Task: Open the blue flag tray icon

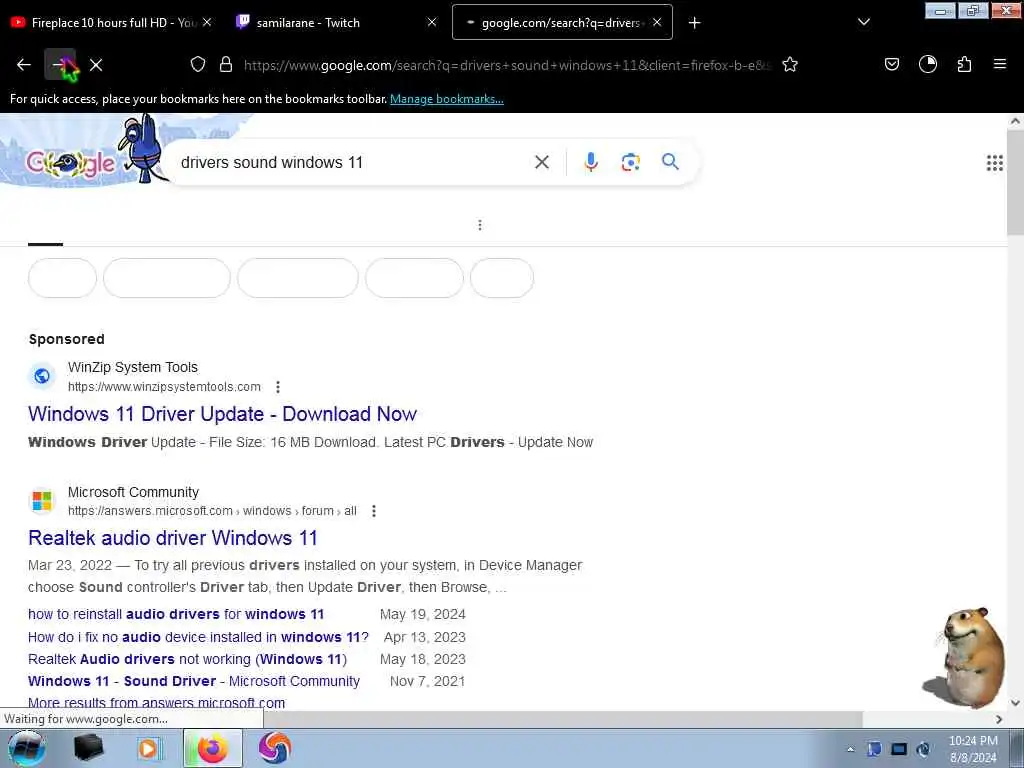Action: point(874,749)
